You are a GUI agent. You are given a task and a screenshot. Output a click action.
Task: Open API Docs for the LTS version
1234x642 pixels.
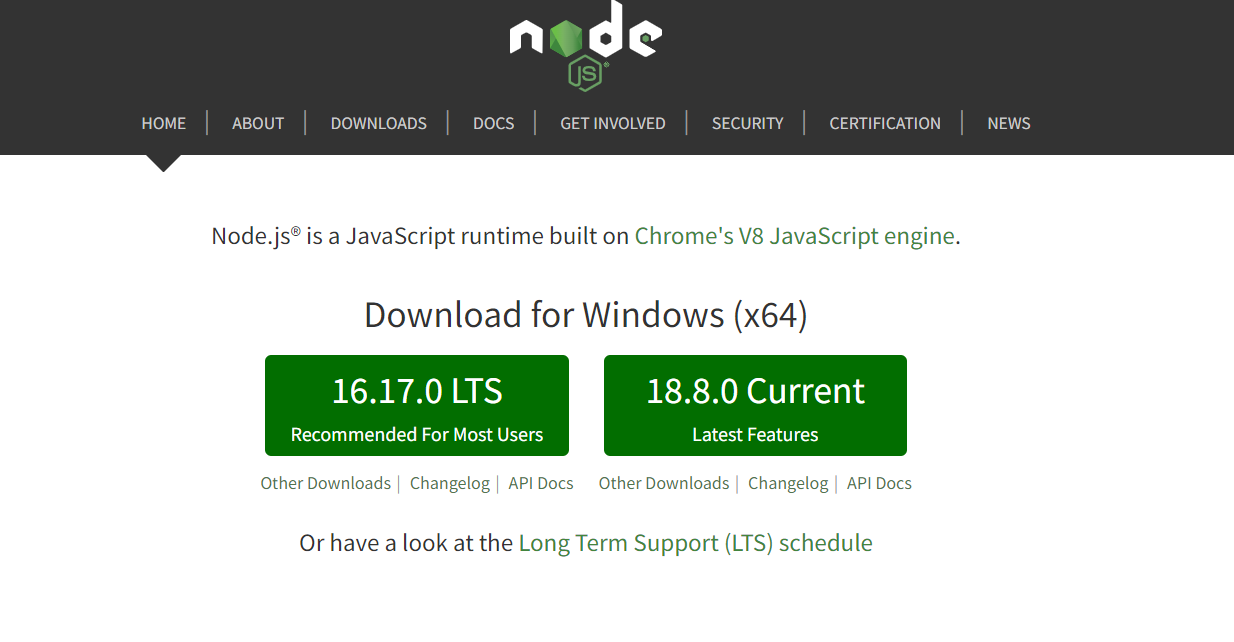pyautogui.click(x=540, y=483)
